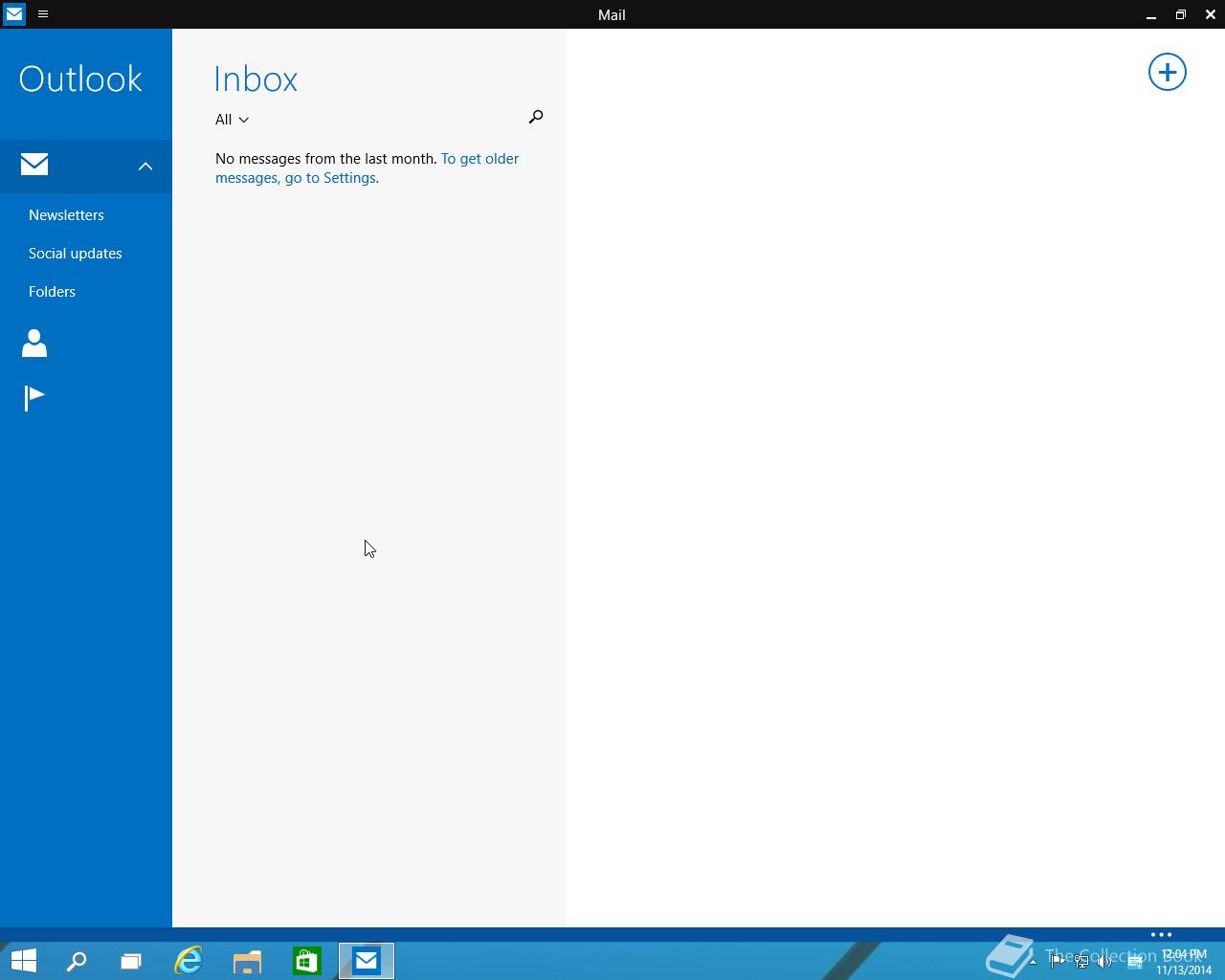
Task: Collapse the mail folders chevron
Action: (145, 166)
